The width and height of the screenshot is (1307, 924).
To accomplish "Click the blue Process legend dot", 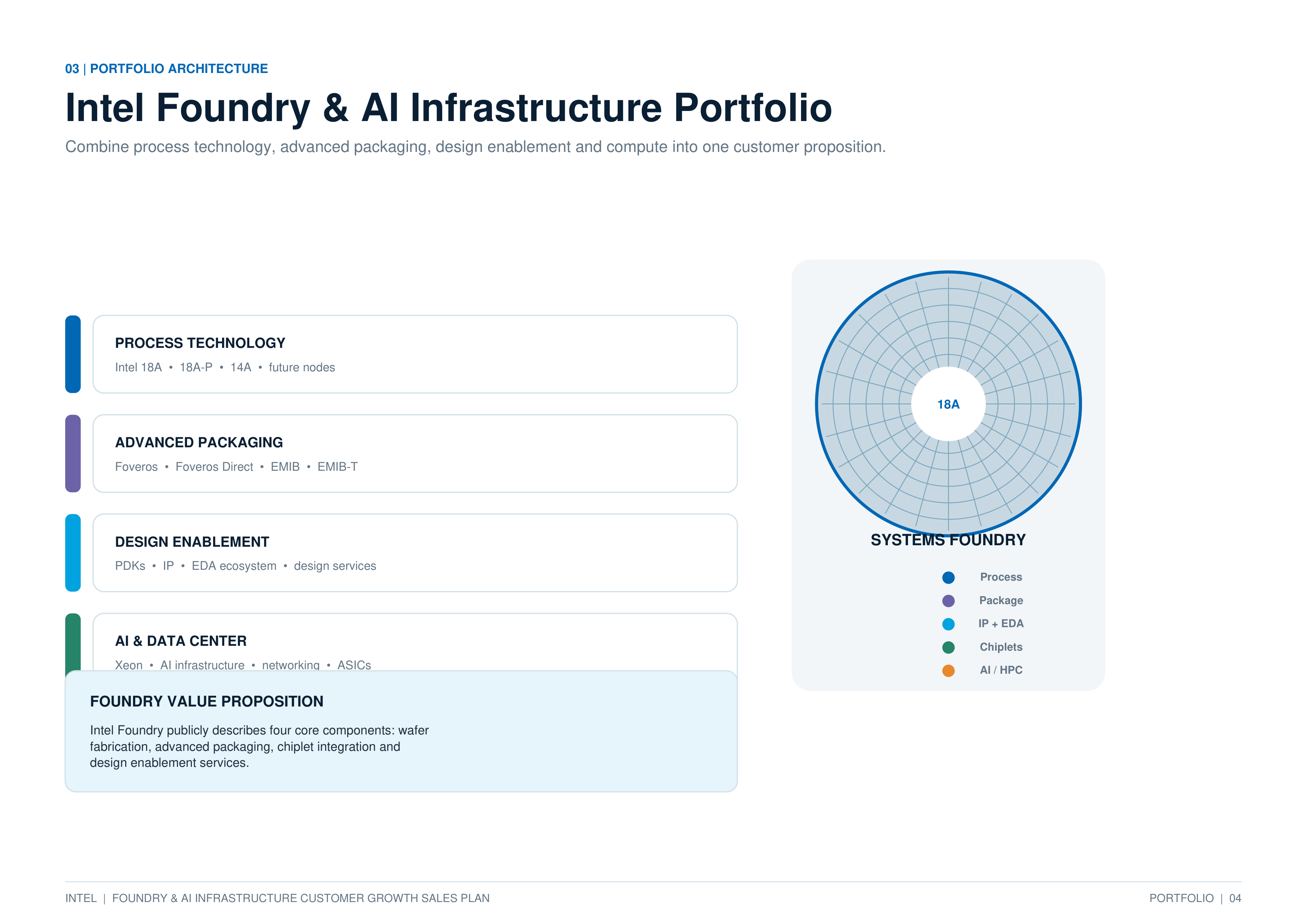I will (x=948, y=578).
